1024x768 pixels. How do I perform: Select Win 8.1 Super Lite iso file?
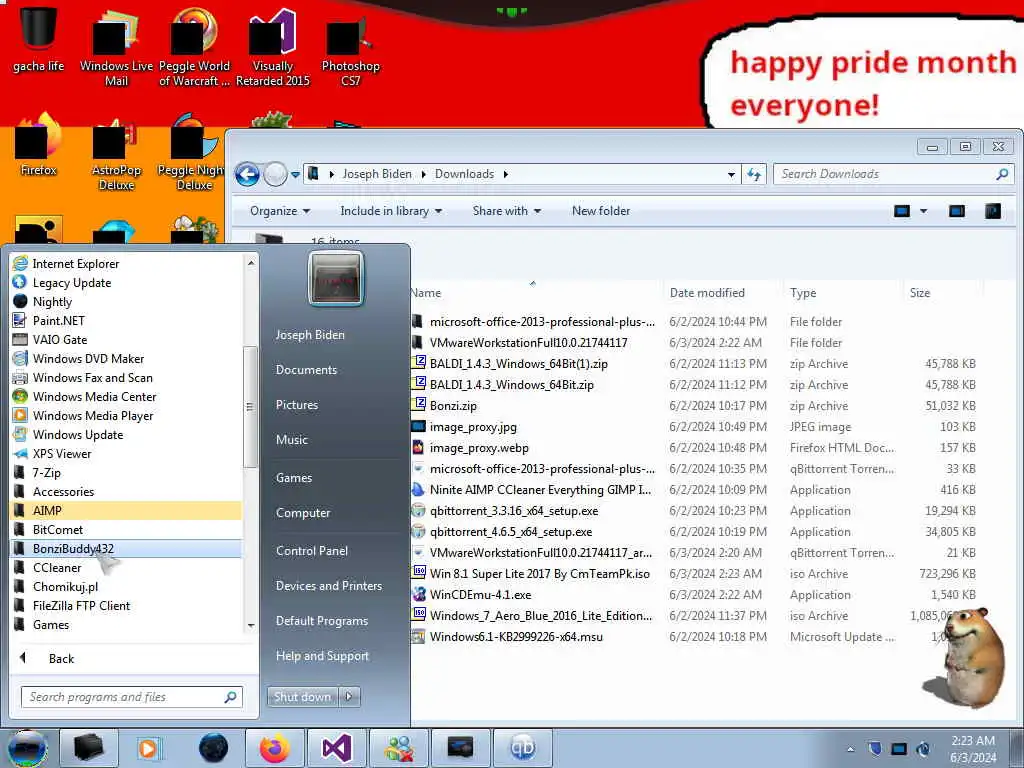pos(539,574)
